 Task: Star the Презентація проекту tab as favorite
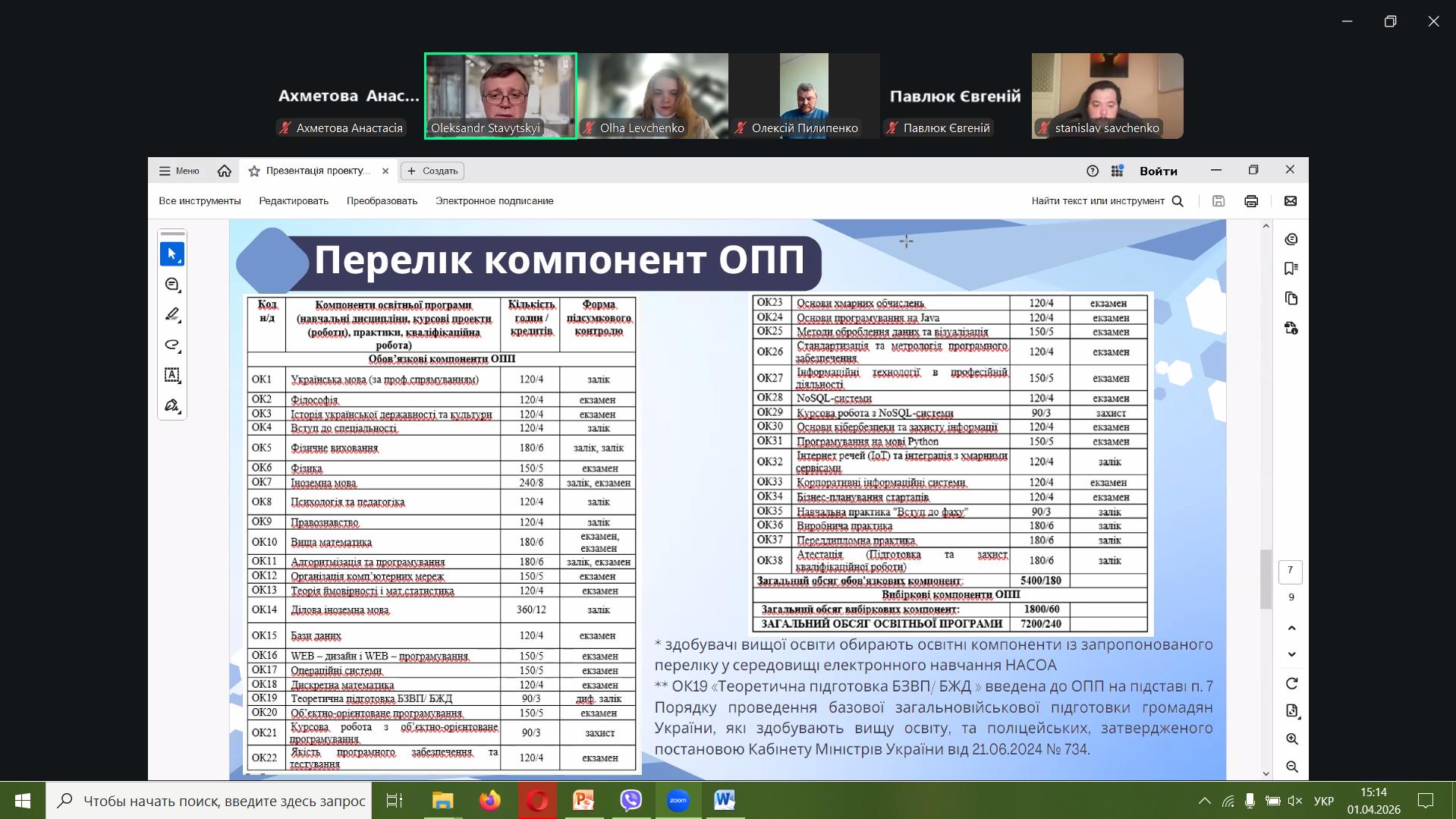[x=254, y=171]
